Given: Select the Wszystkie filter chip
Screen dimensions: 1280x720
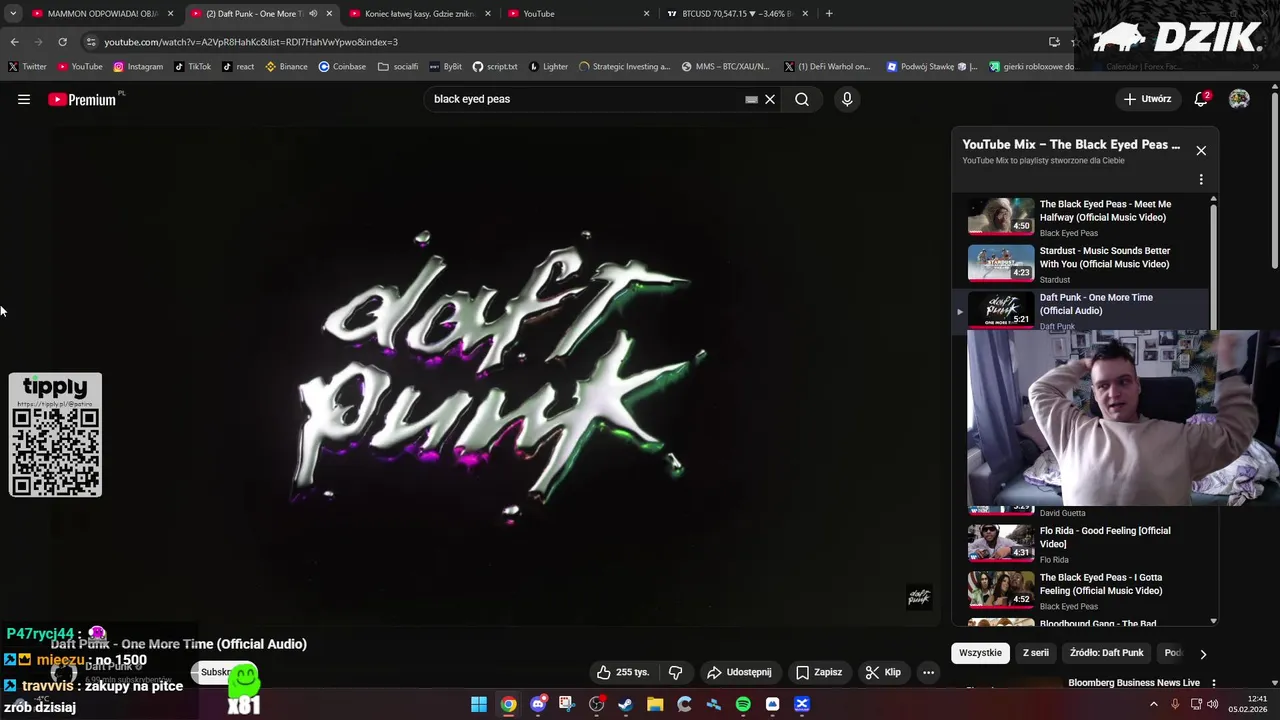Looking at the screenshot, I should tap(980, 653).
